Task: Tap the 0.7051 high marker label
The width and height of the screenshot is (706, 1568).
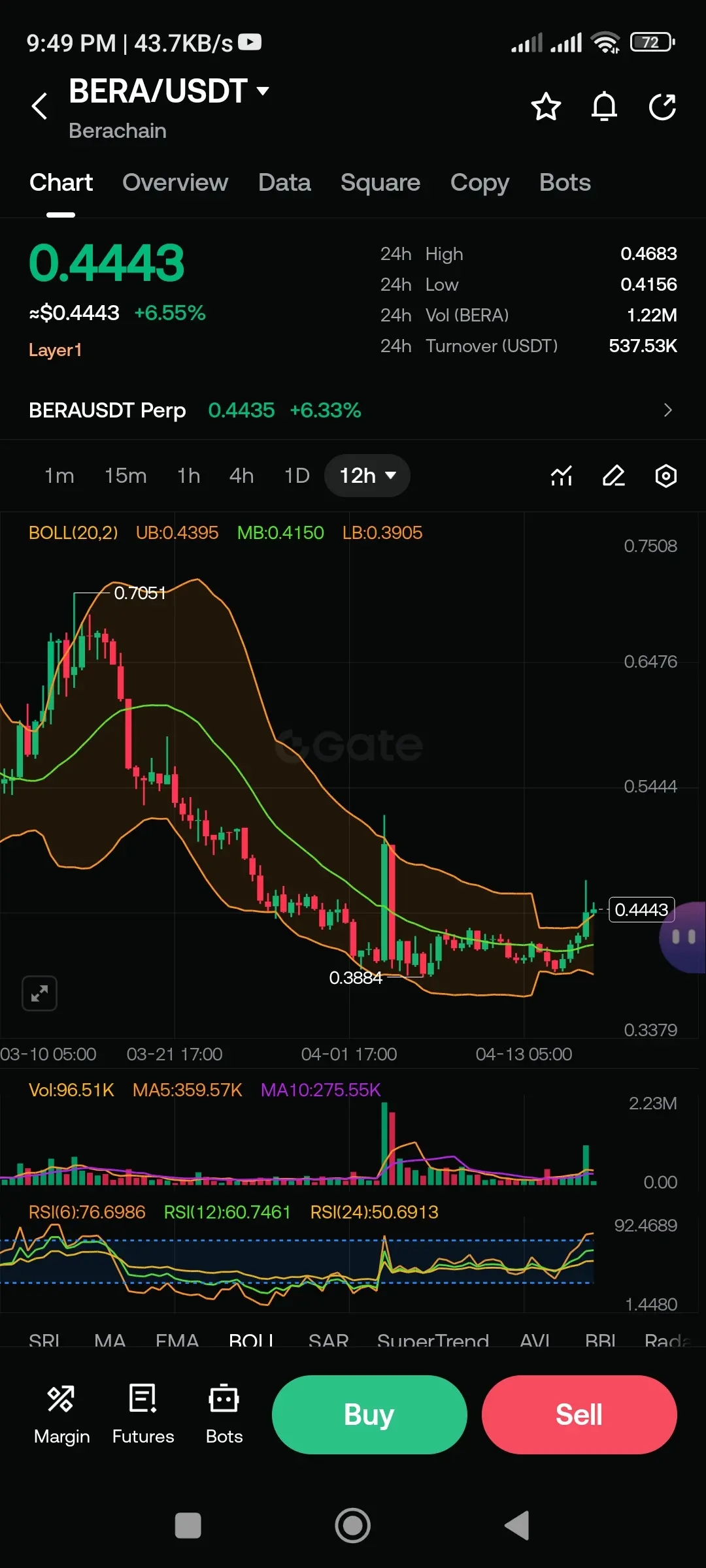Action: 140,593
